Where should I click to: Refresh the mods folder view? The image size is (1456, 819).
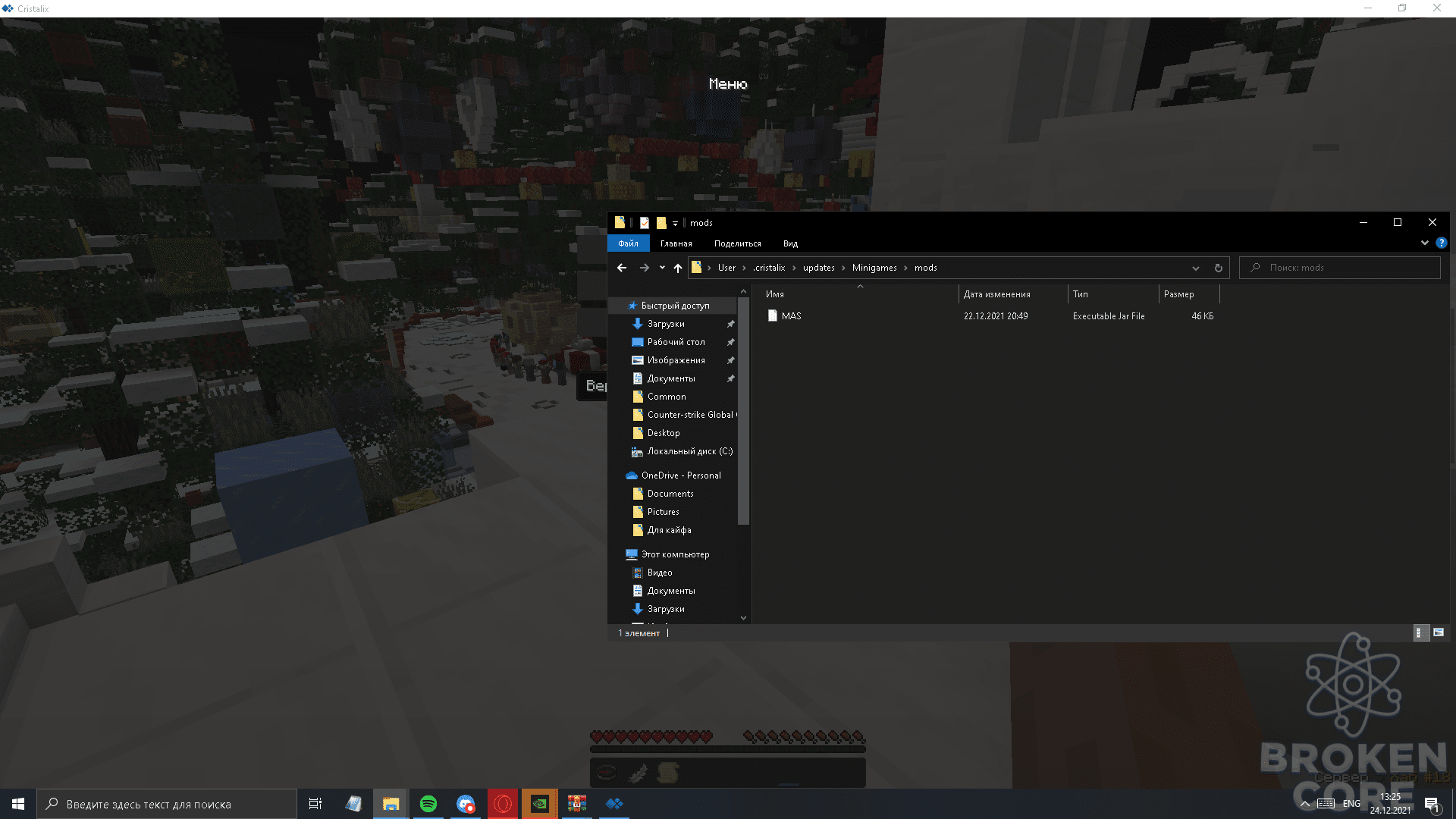[x=1218, y=268]
